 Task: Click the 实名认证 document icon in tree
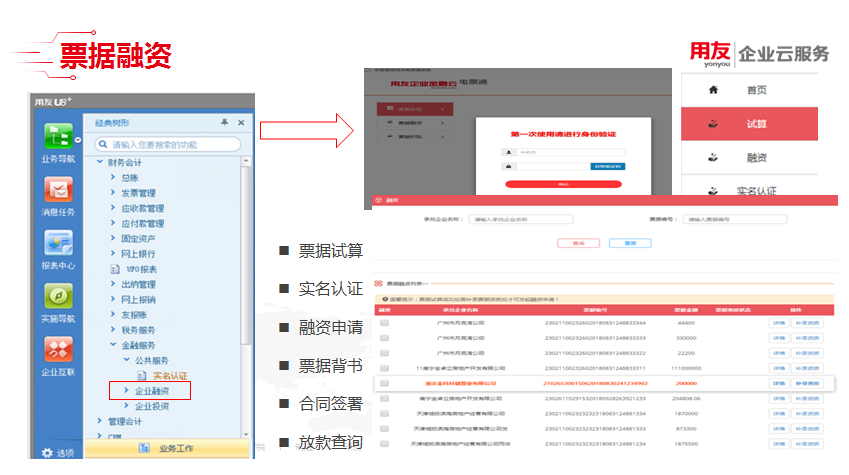click(x=142, y=375)
